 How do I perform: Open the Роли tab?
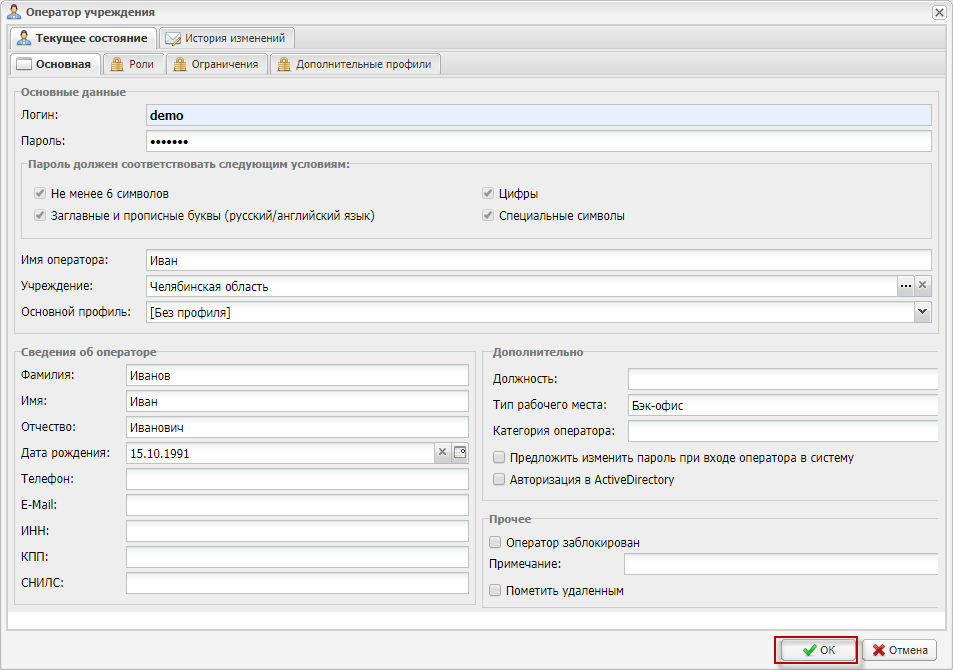click(132, 64)
